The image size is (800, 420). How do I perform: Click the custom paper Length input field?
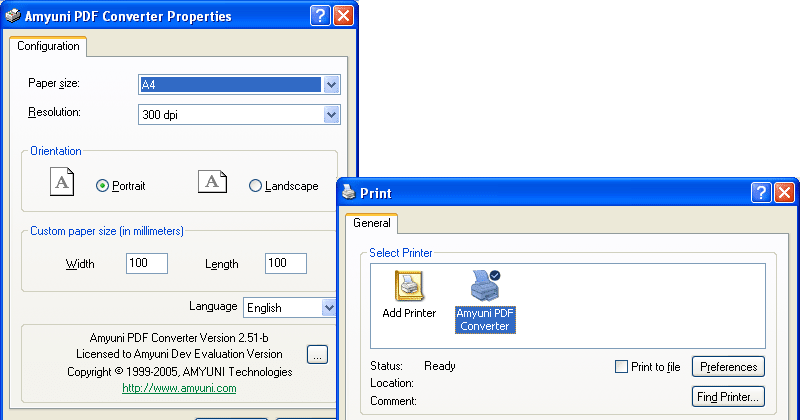click(286, 263)
